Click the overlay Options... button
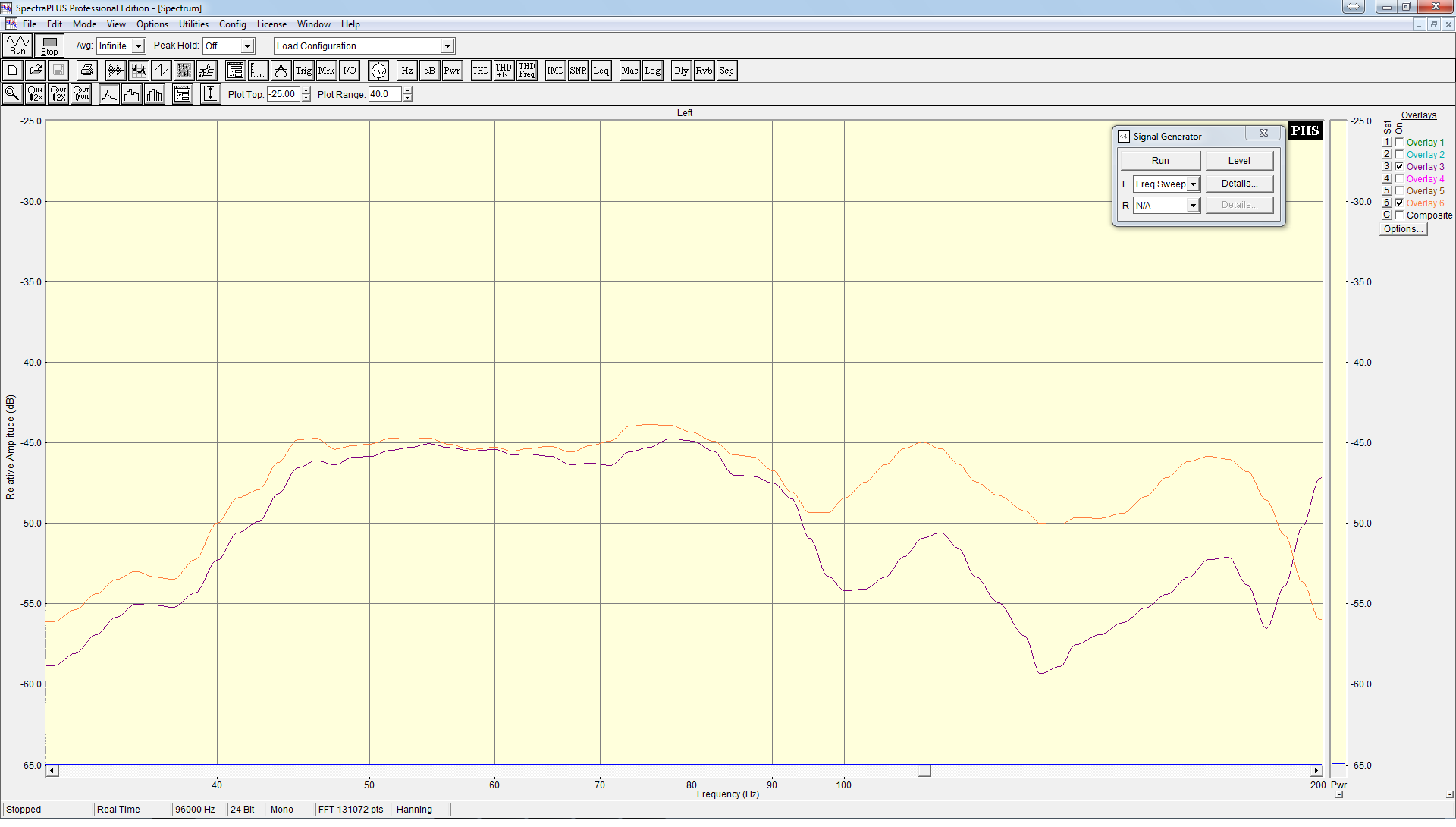Screen dimensions: 1456x827 (1402, 229)
